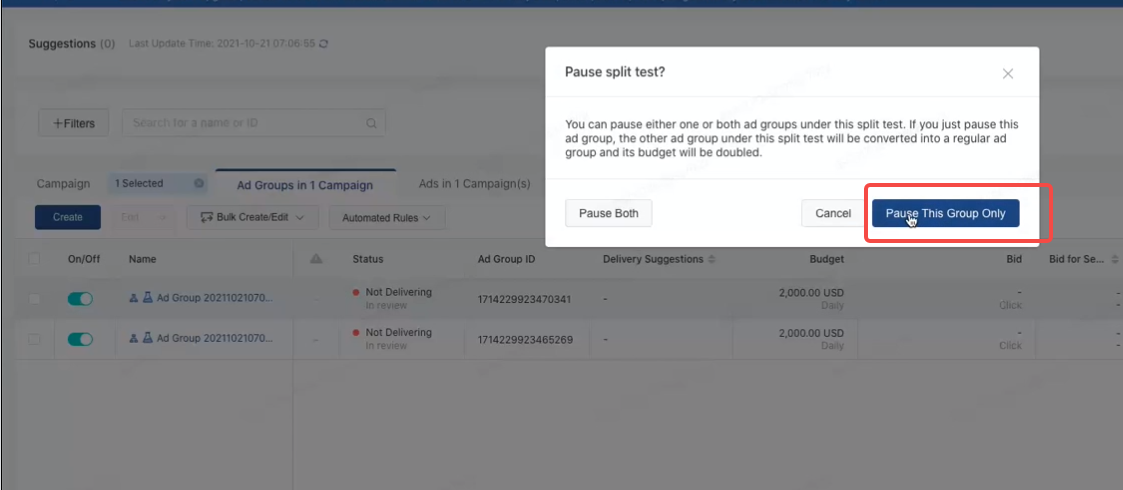The width and height of the screenshot is (1123, 490).
Task: Remove the 1 Selected campaign chip
Action: pos(198,184)
